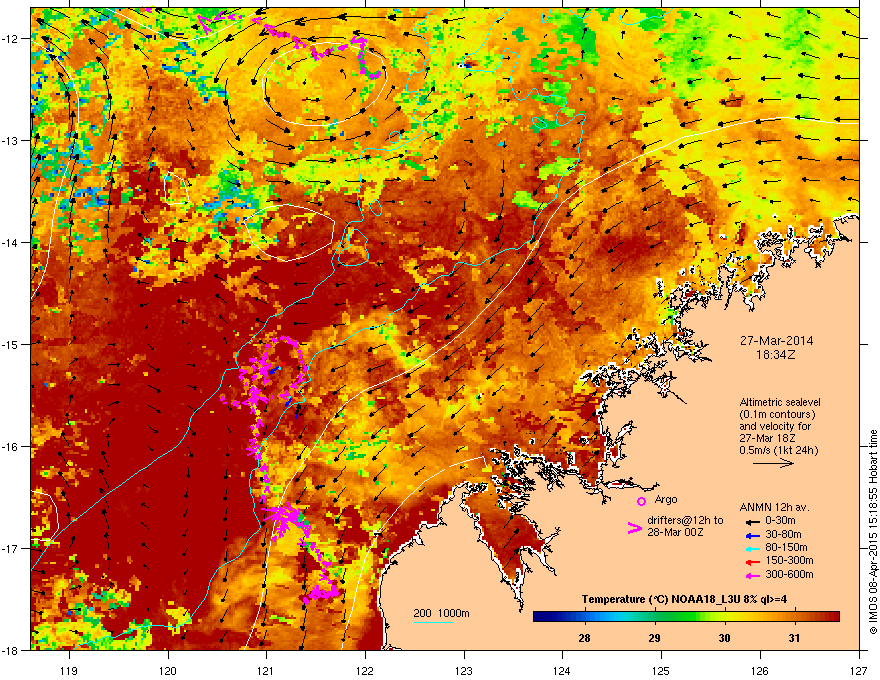Click the latitude axis label '-12'
880x680 pixels.
pyautogui.click(x=10, y=39)
